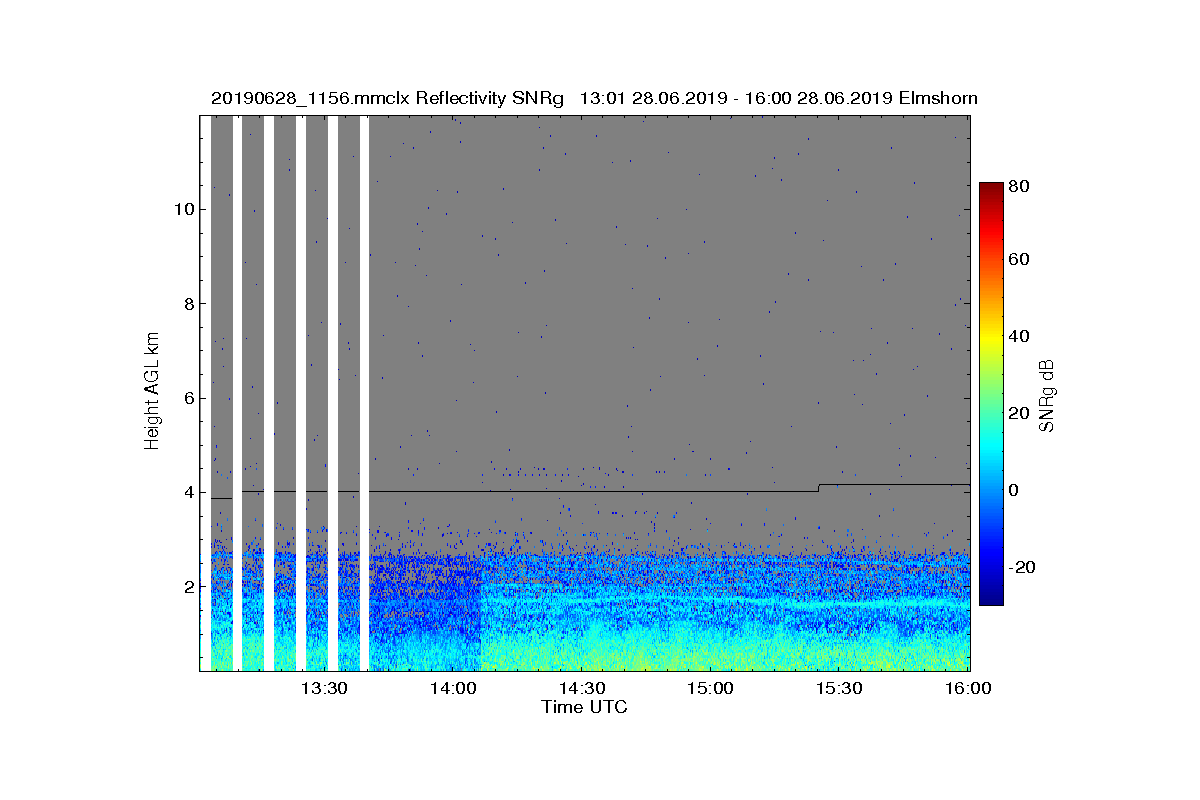The image size is (1200, 800).
Task: Click the height tick label 6
Action: click(x=189, y=398)
